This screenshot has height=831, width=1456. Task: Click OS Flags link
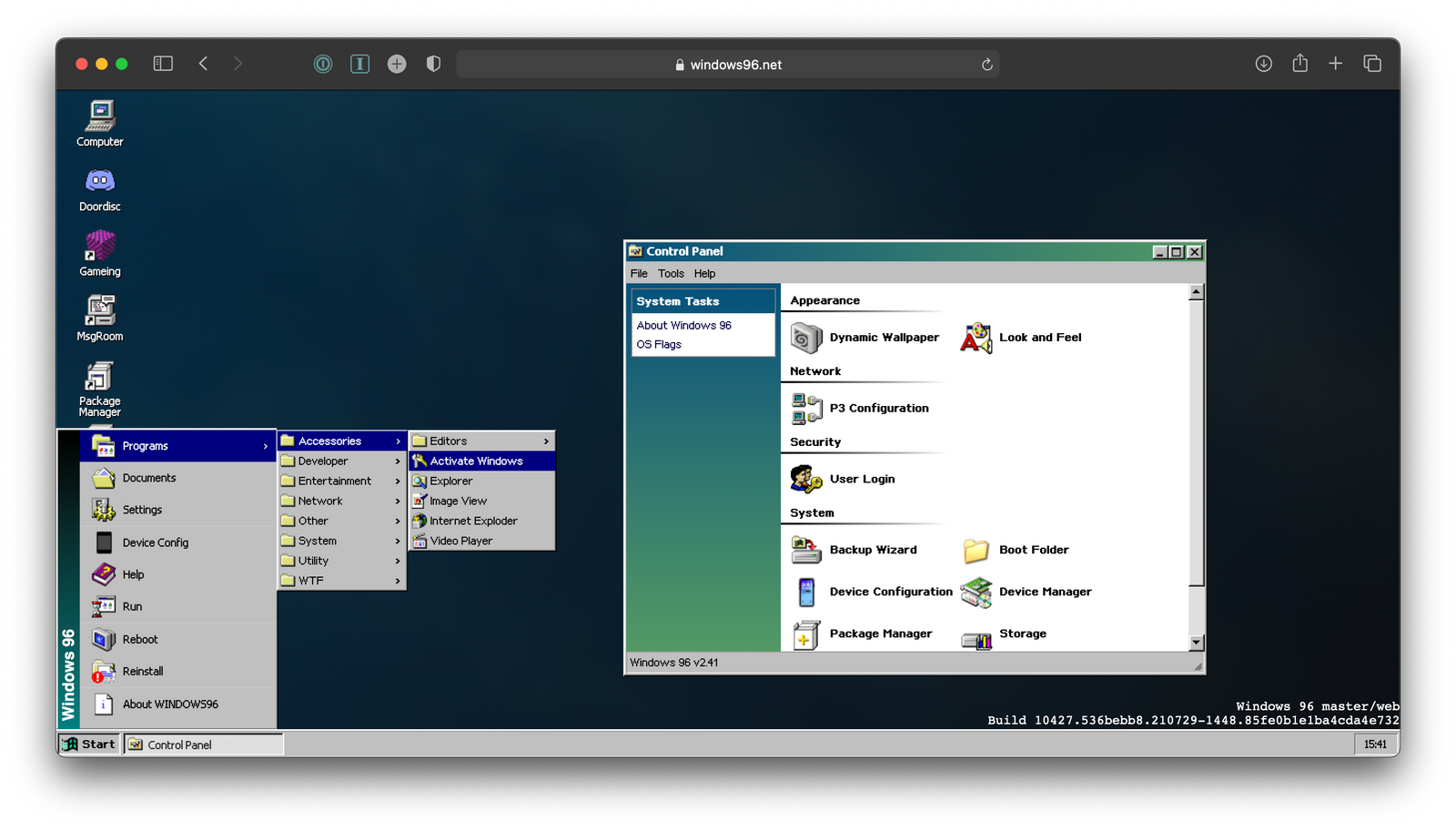[x=659, y=345]
